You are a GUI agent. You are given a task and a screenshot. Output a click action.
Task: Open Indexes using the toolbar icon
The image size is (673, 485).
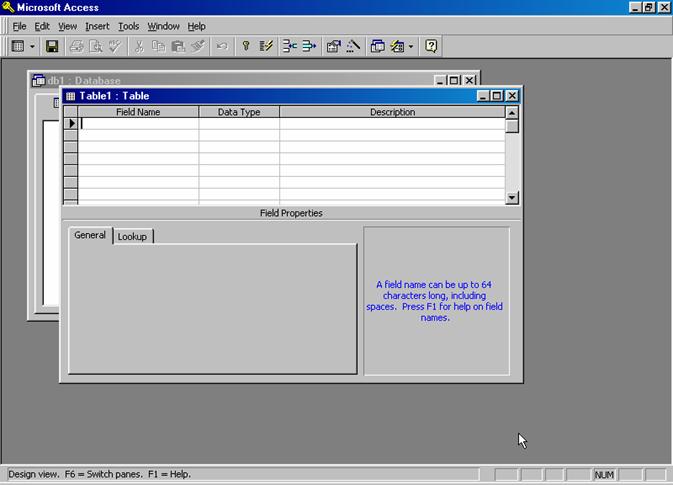click(267, 46)
